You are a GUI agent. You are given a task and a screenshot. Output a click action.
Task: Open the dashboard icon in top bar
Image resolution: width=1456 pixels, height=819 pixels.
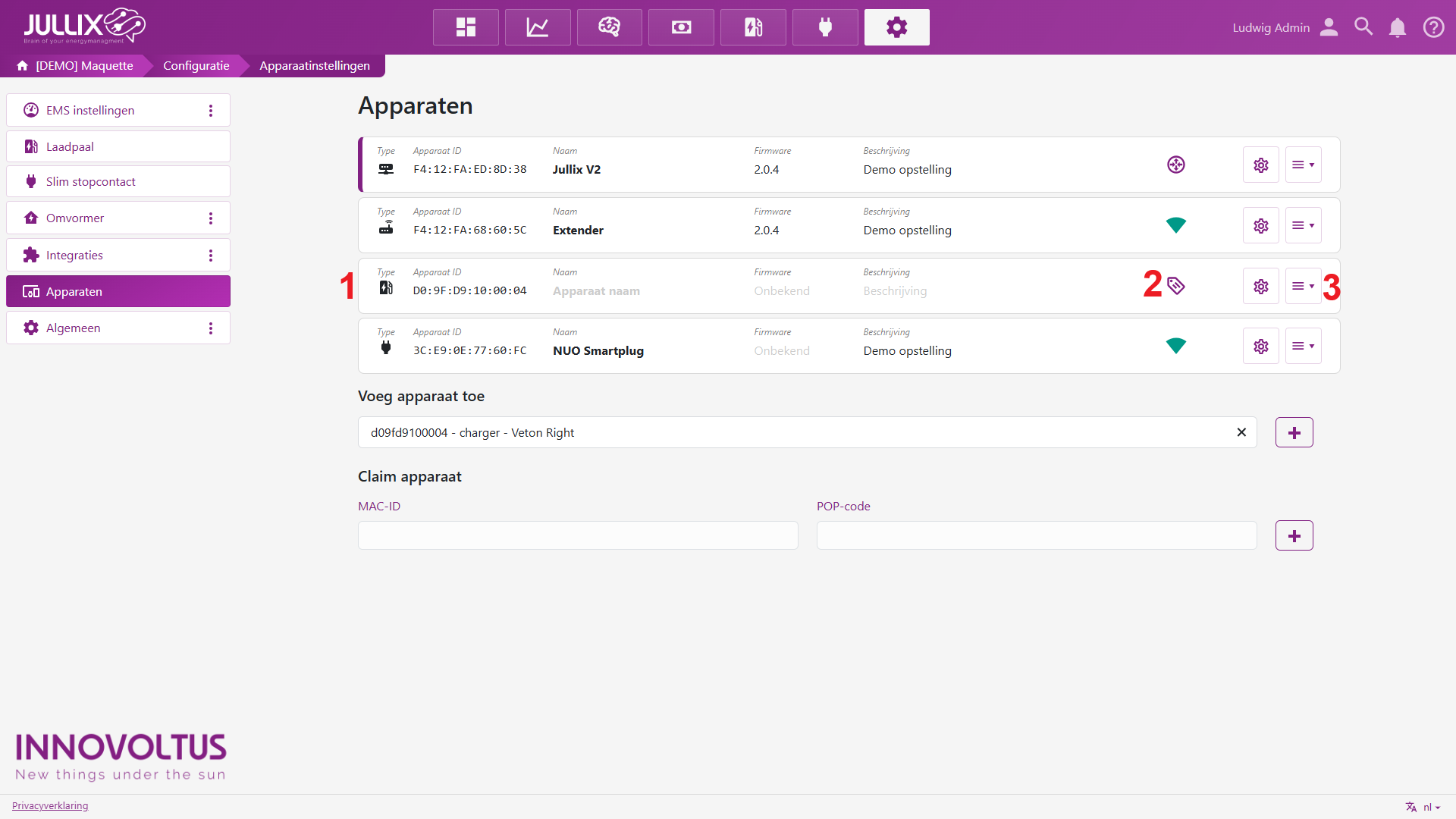point(466,27)
